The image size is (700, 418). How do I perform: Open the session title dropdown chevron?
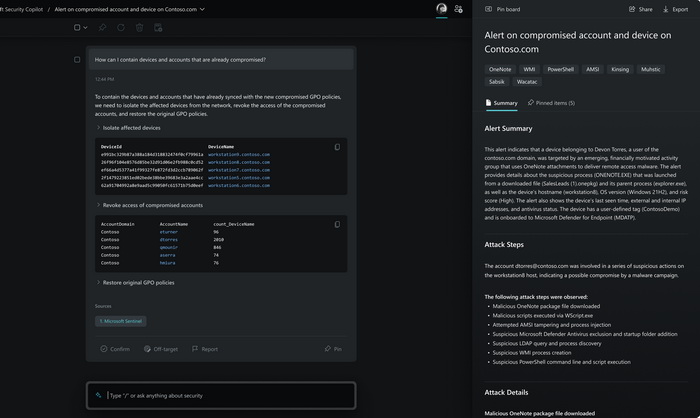(203, 9)
